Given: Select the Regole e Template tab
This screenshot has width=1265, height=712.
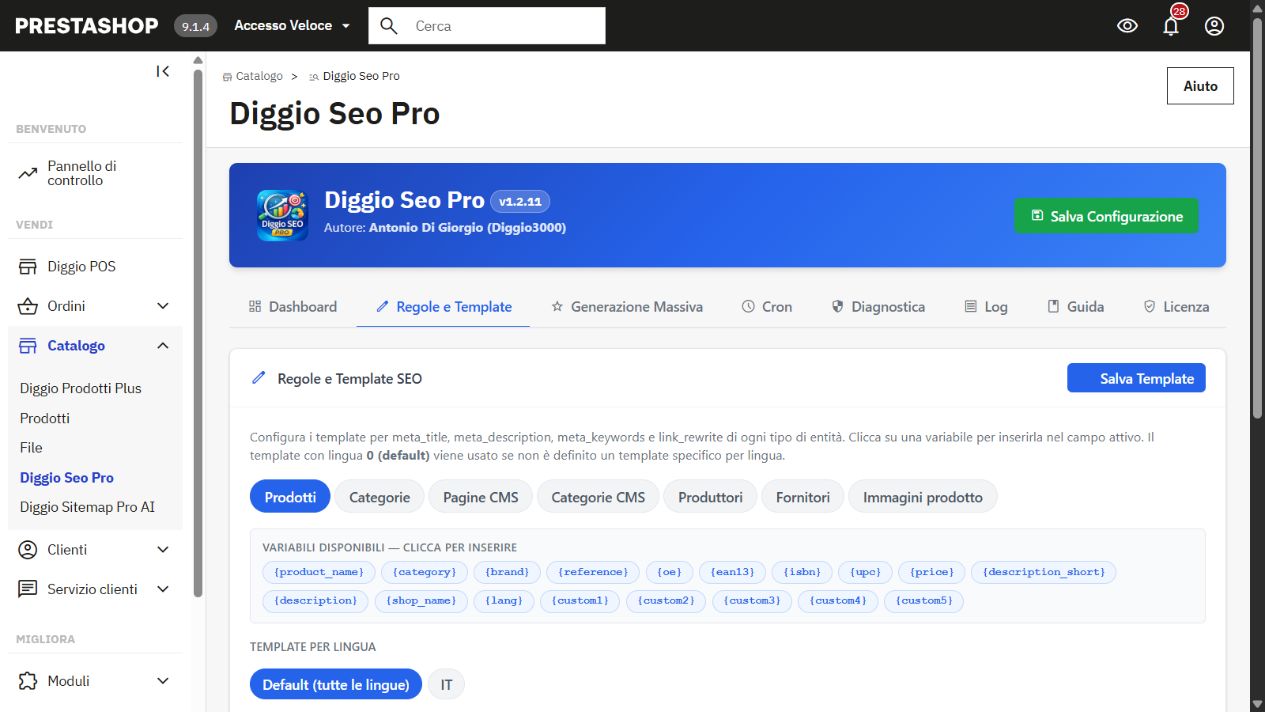Looking at the screenshot, I should coord(443,307).
